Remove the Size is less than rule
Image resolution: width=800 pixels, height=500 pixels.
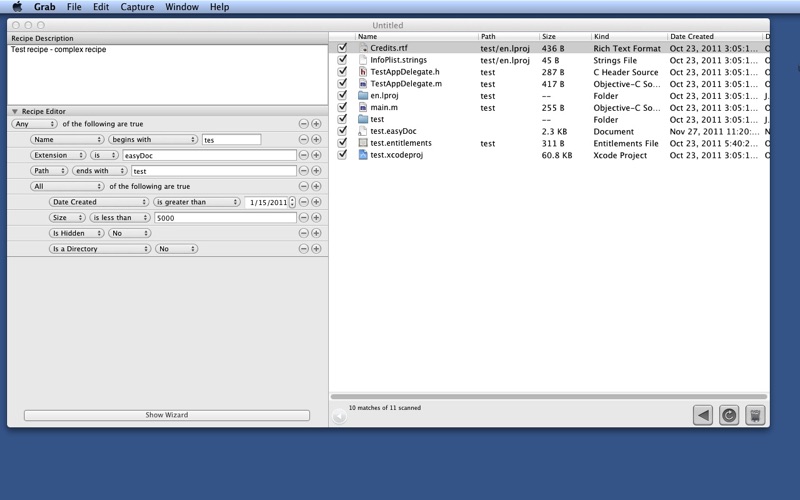(304, 218)
